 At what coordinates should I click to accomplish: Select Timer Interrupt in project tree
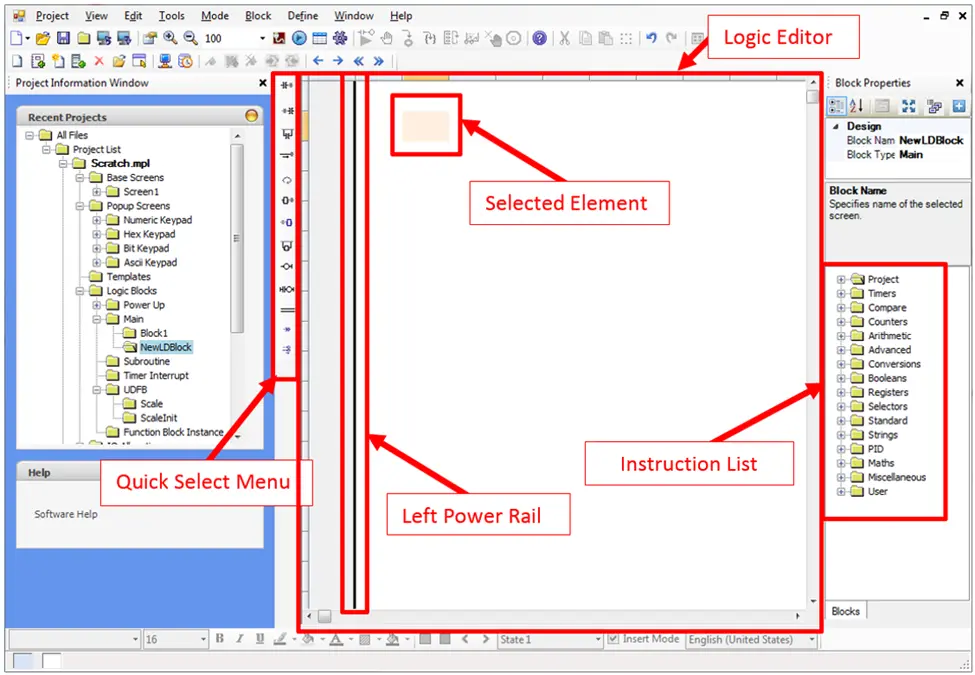(x=156, y=375)
